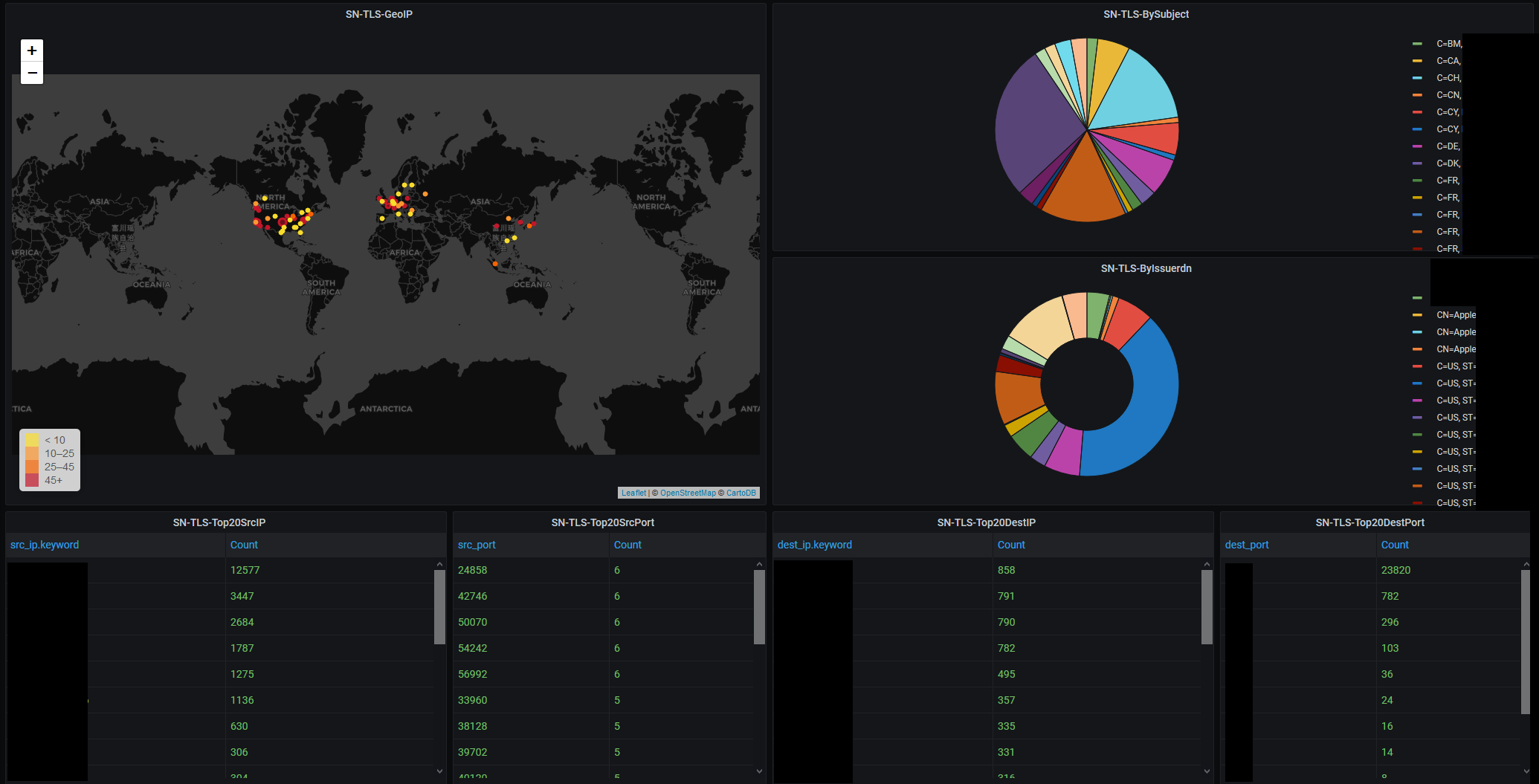
Task: Sort by the dest_ip.keyword column header
Action: (x=815, y=545)
